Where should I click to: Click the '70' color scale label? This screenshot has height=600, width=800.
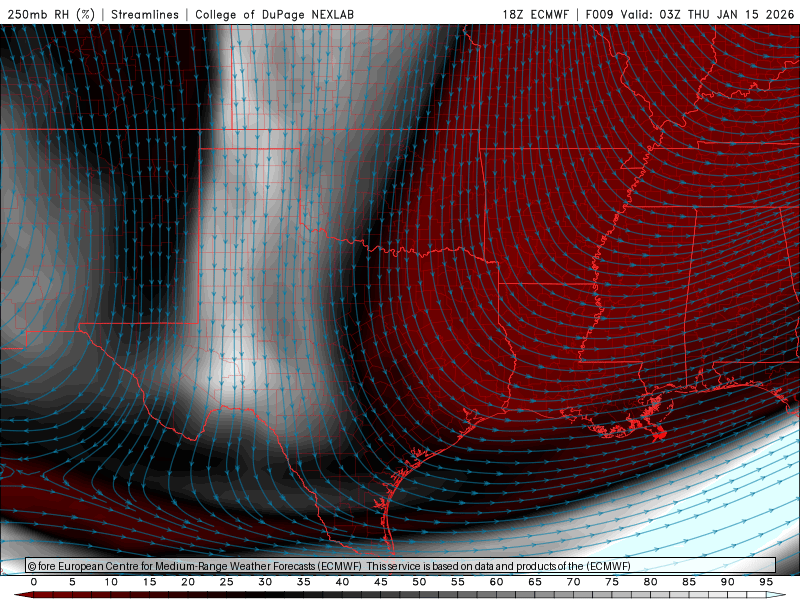[573, 582]
